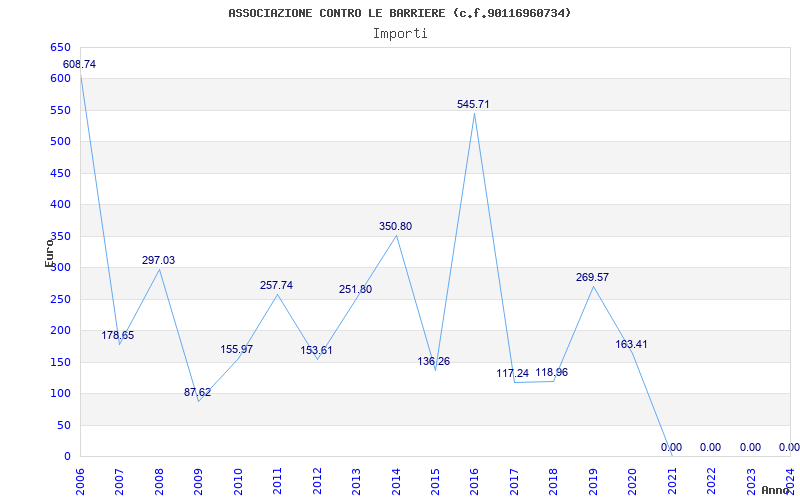Click the 2022 x-axis tick label
Image resolution: width=800 pixels, height=500 pixels.
[x=711, y=482]
